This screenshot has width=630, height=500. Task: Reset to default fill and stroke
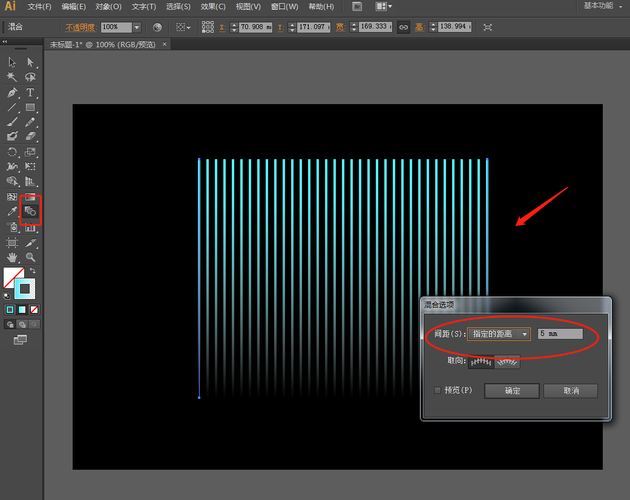click(x=7, y=296)
